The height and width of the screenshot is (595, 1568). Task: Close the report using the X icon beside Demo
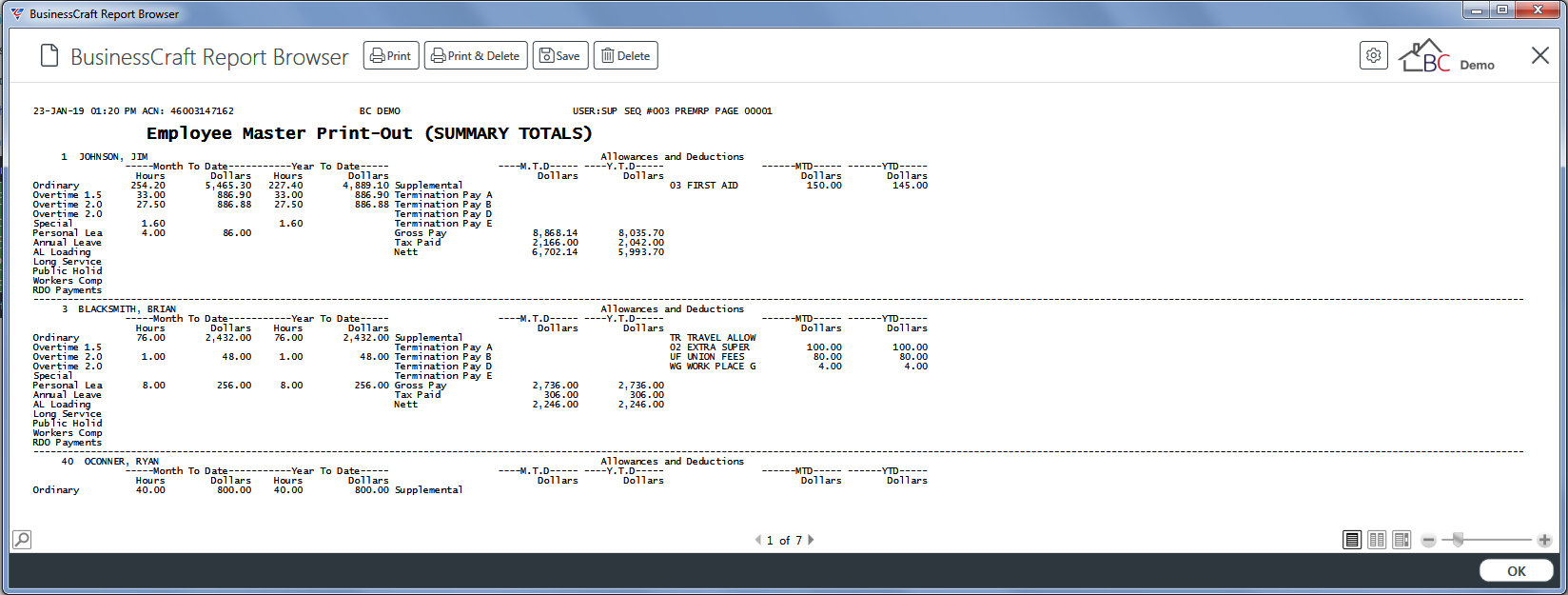(1540, 55)
